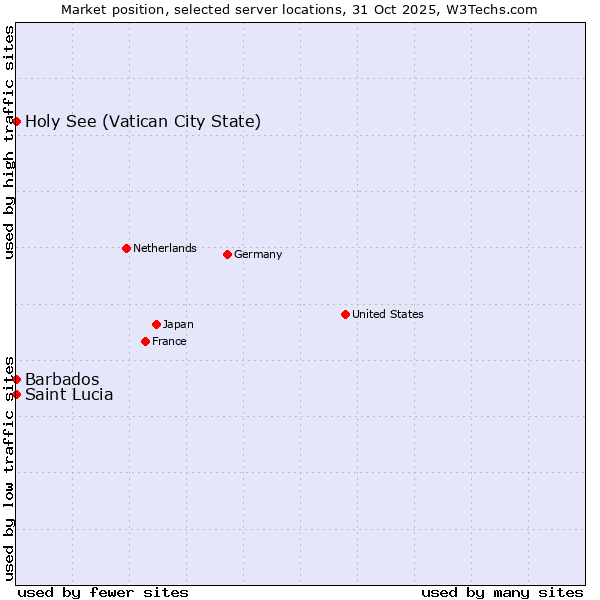This screenshot has height=600, width=600.
Task: Click the Japan red marker
Action: tap(156, 324)
